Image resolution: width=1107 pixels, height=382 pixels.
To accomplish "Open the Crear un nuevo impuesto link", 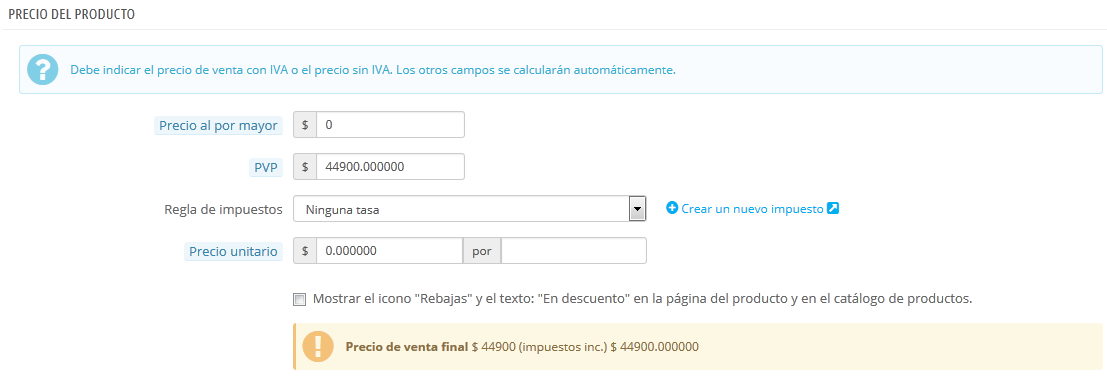I will click(753, 208).
